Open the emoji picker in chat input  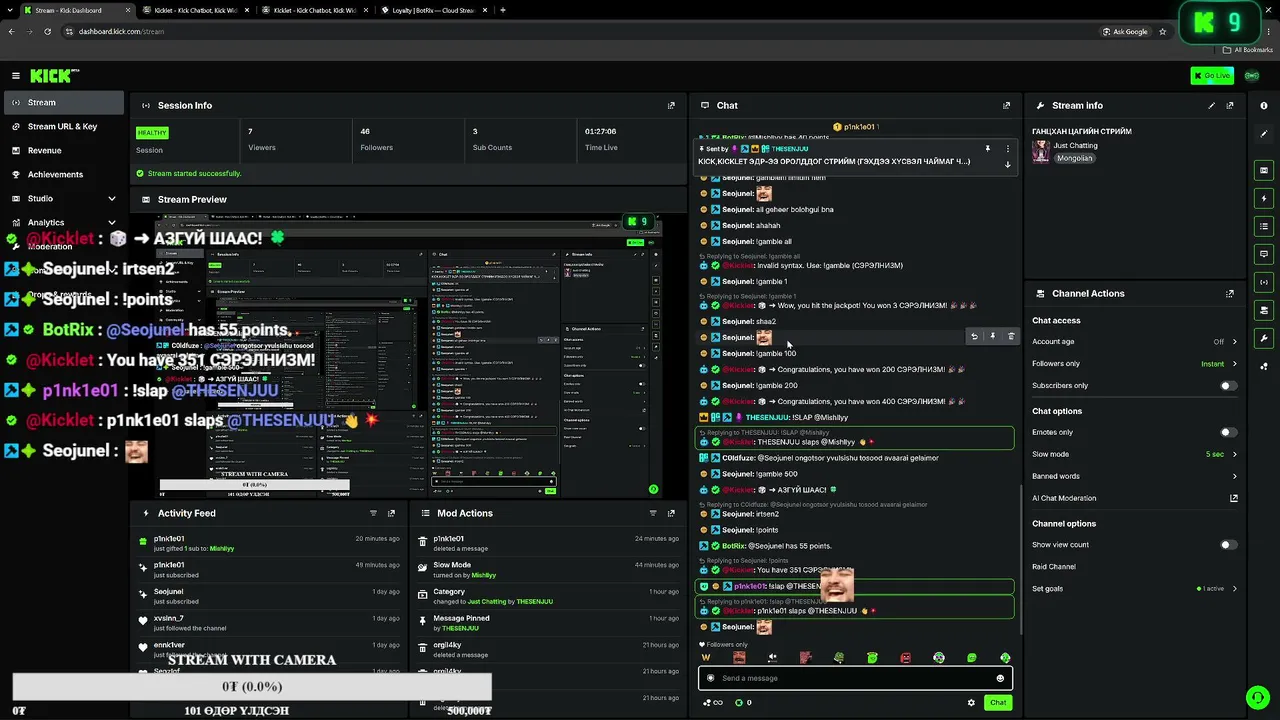click(1000, 678)
